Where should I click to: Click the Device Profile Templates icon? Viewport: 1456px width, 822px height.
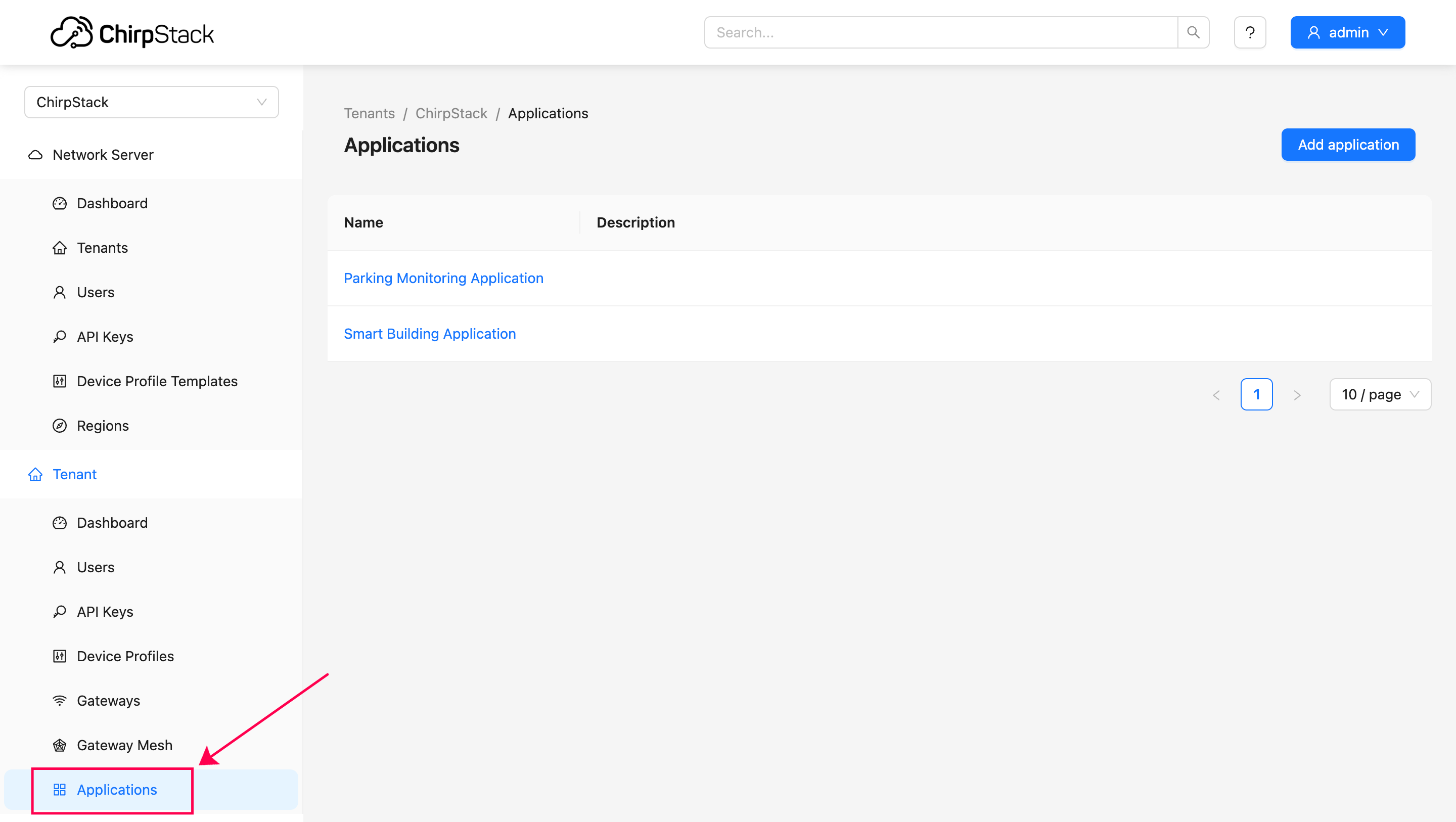(x=59, y=381)
